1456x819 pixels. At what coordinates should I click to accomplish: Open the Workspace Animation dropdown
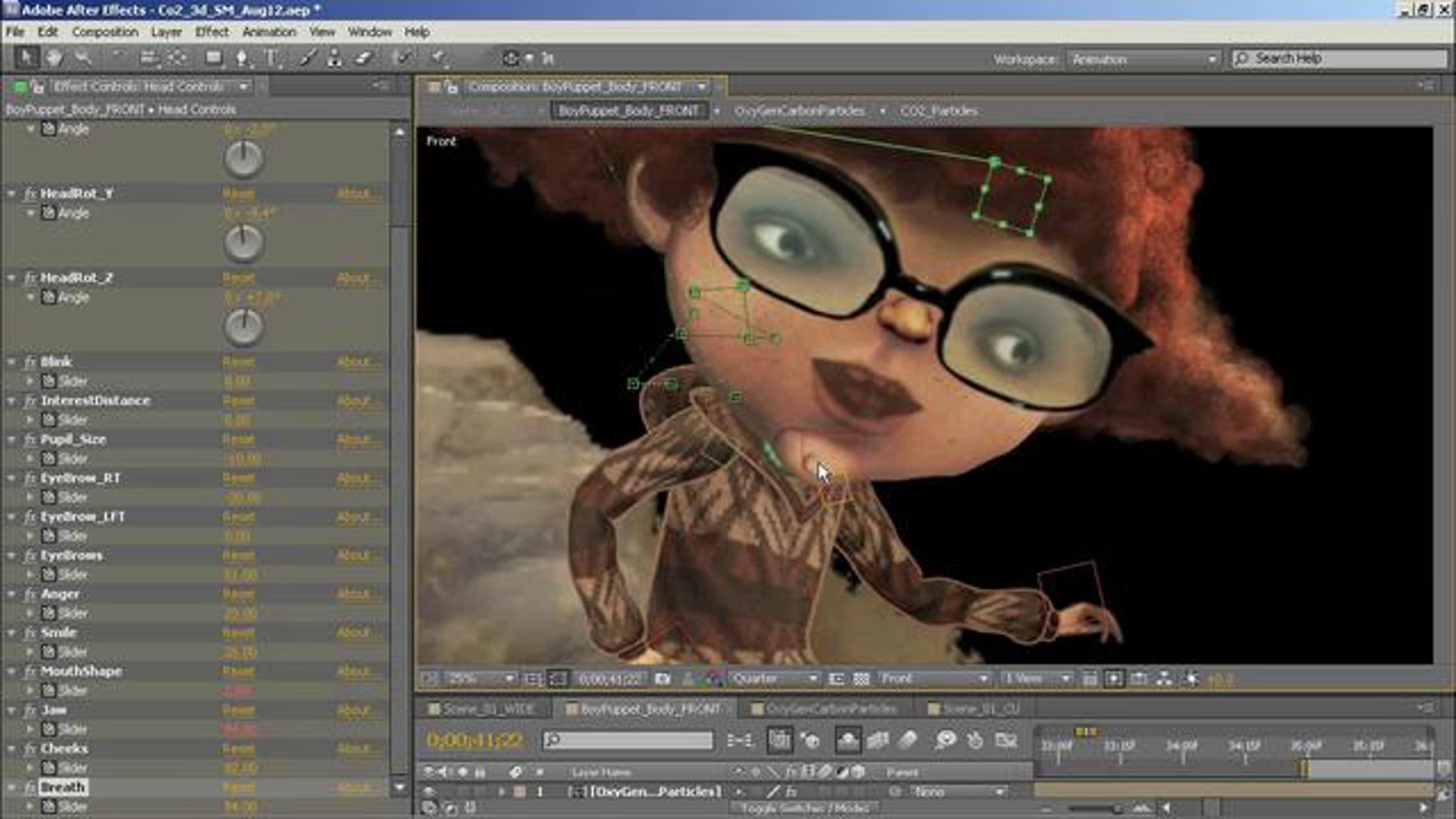(x=1143, y=59)
